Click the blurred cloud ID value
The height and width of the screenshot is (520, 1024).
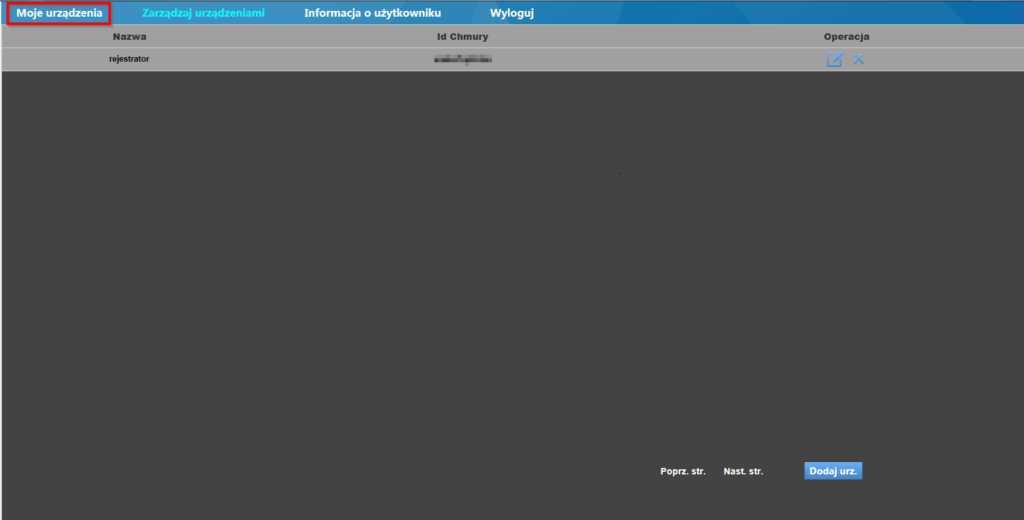(x=463, y=60)
